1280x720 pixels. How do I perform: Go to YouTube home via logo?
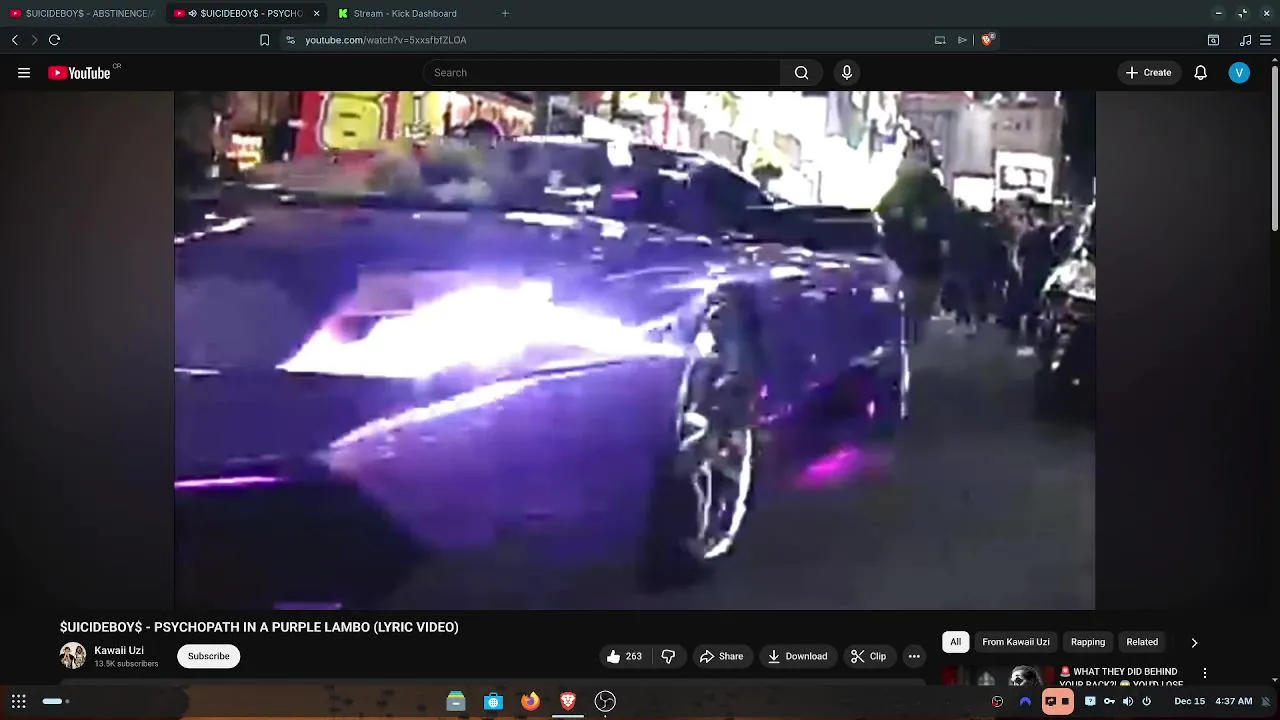pyautogui.click(x=79, y=73)
